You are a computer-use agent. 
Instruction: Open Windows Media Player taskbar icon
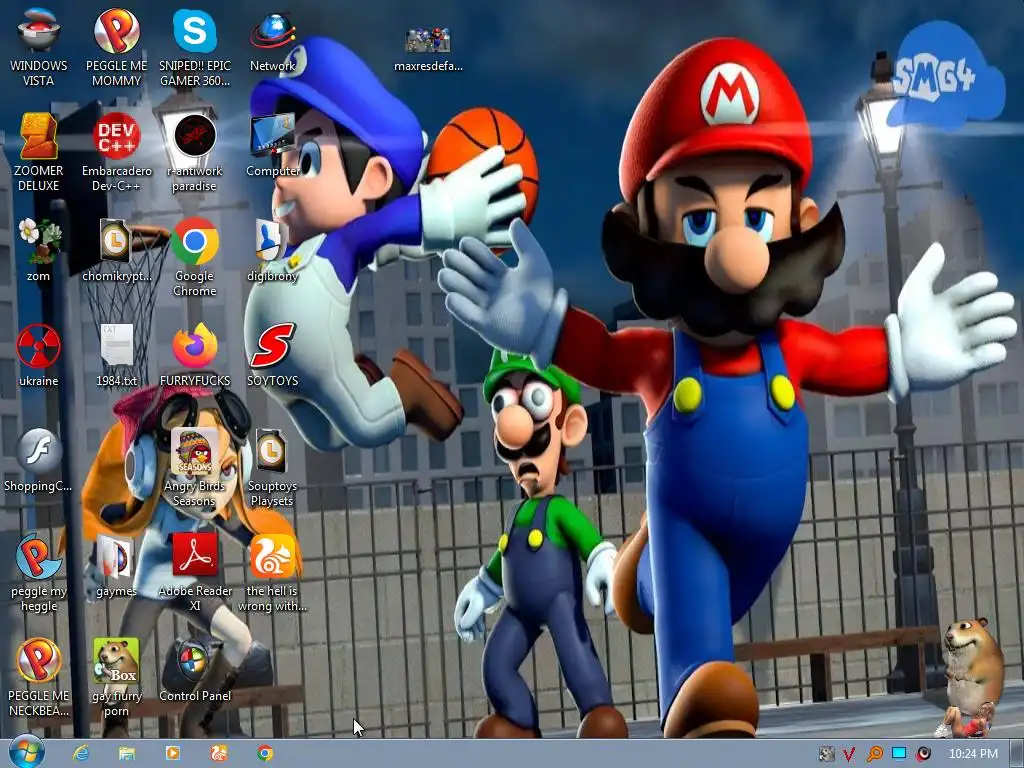(172, 753)
